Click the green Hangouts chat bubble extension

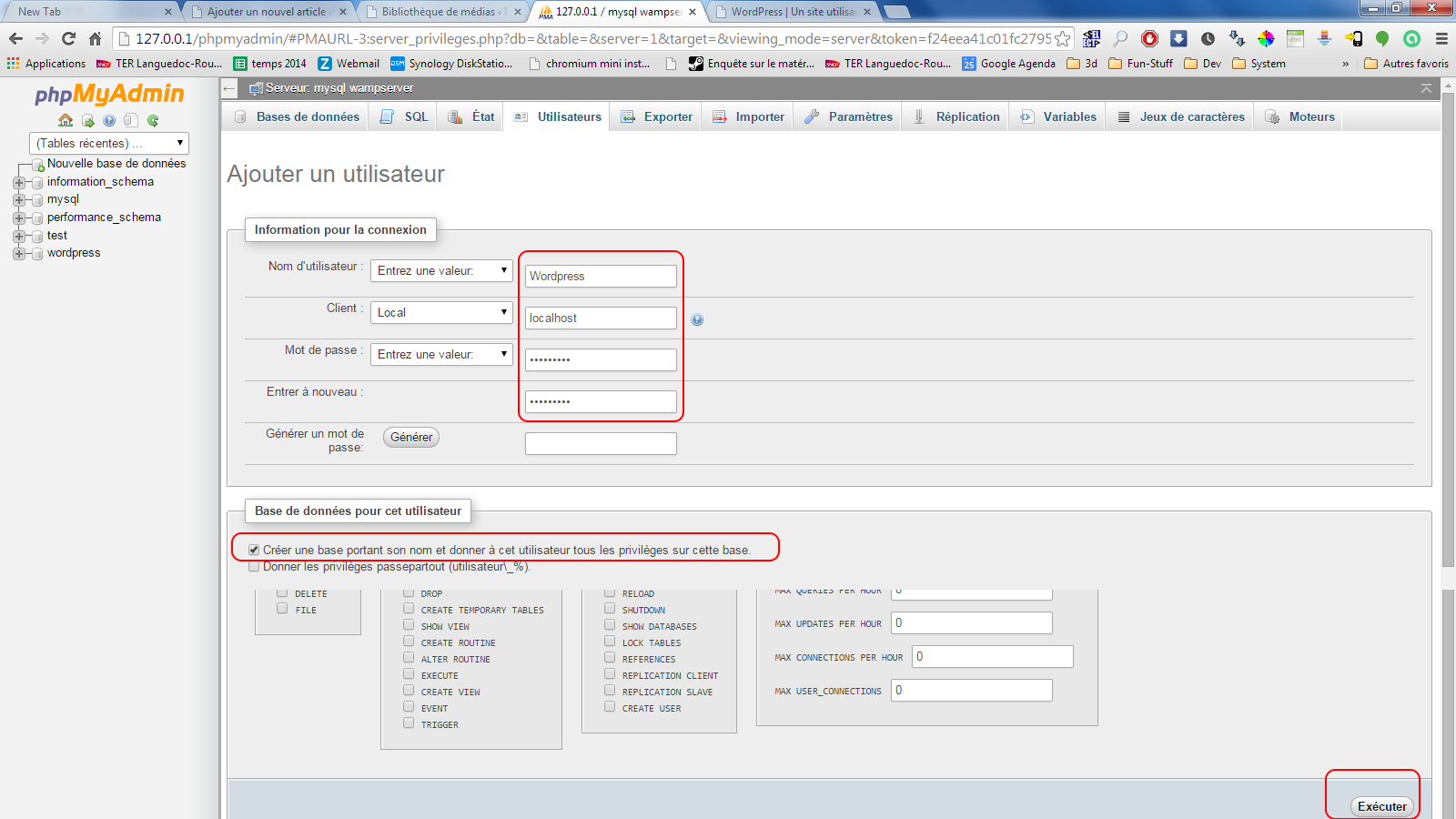(x=1382, y=38)
